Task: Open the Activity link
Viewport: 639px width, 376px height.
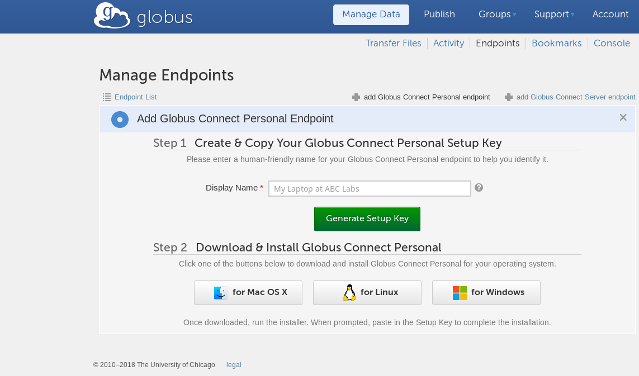Action: [x=448, y=43]
